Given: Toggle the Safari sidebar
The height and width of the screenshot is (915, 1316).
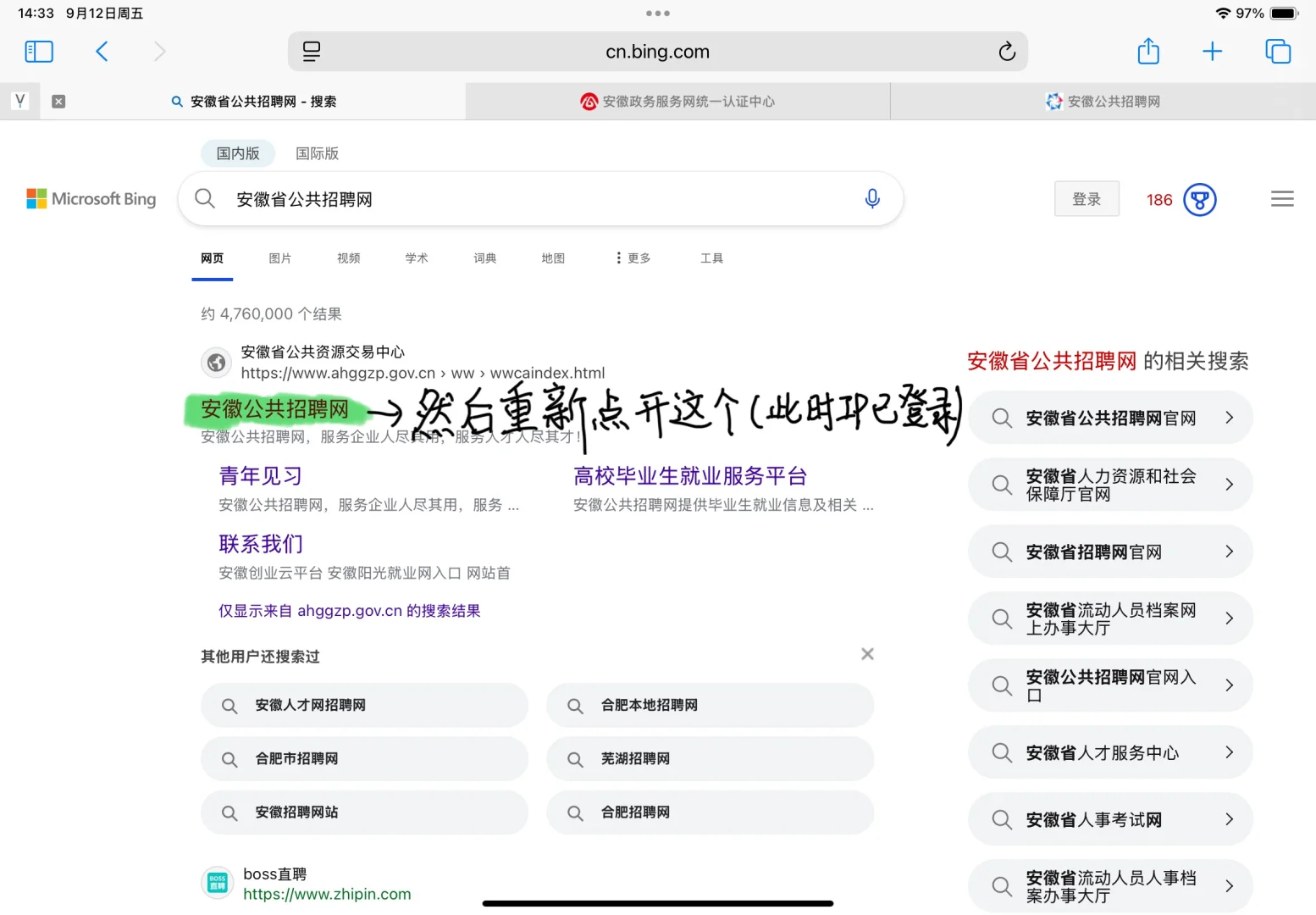Looking at the screenshot, I should (39, 52).
